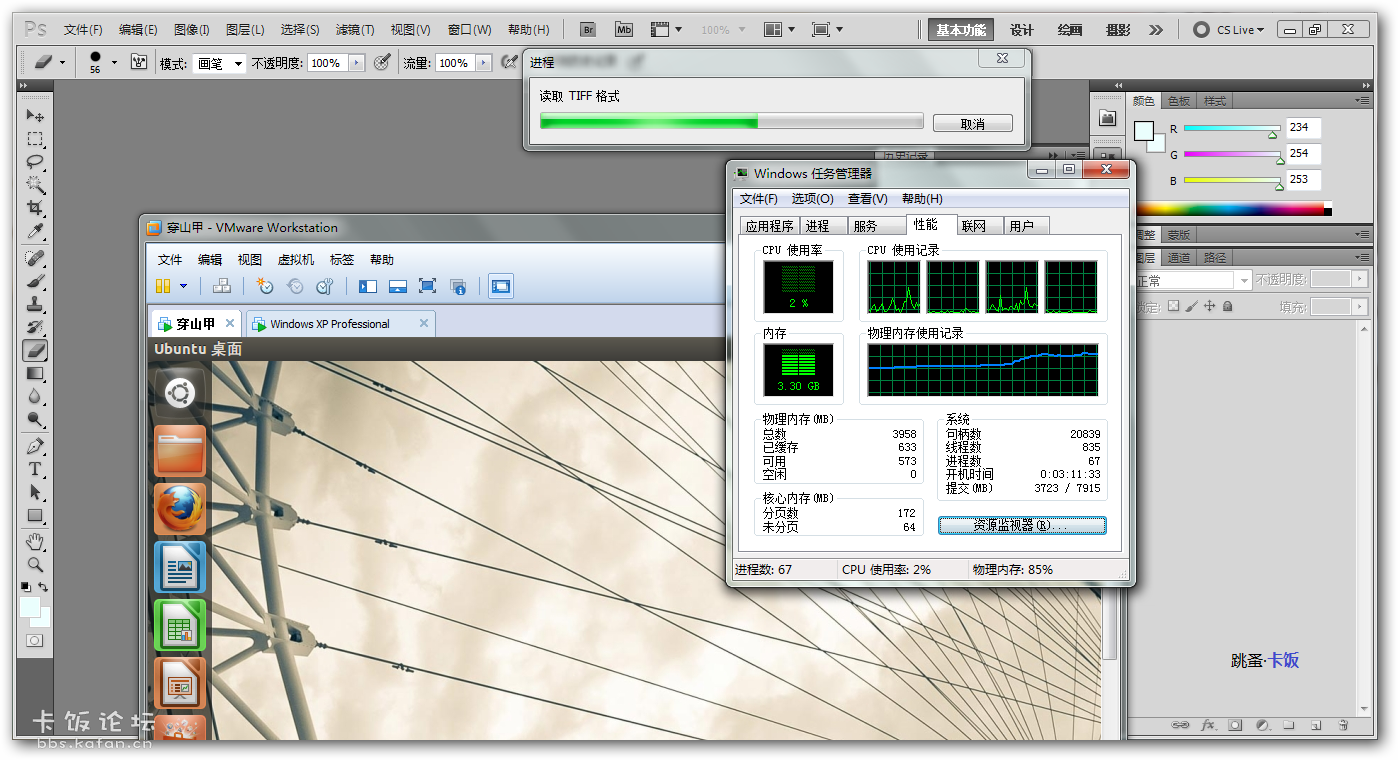Viewport: 1398px width, 760px height.
Task: Open VMware power pause dropdown arrow
Action: click(183, 287)
